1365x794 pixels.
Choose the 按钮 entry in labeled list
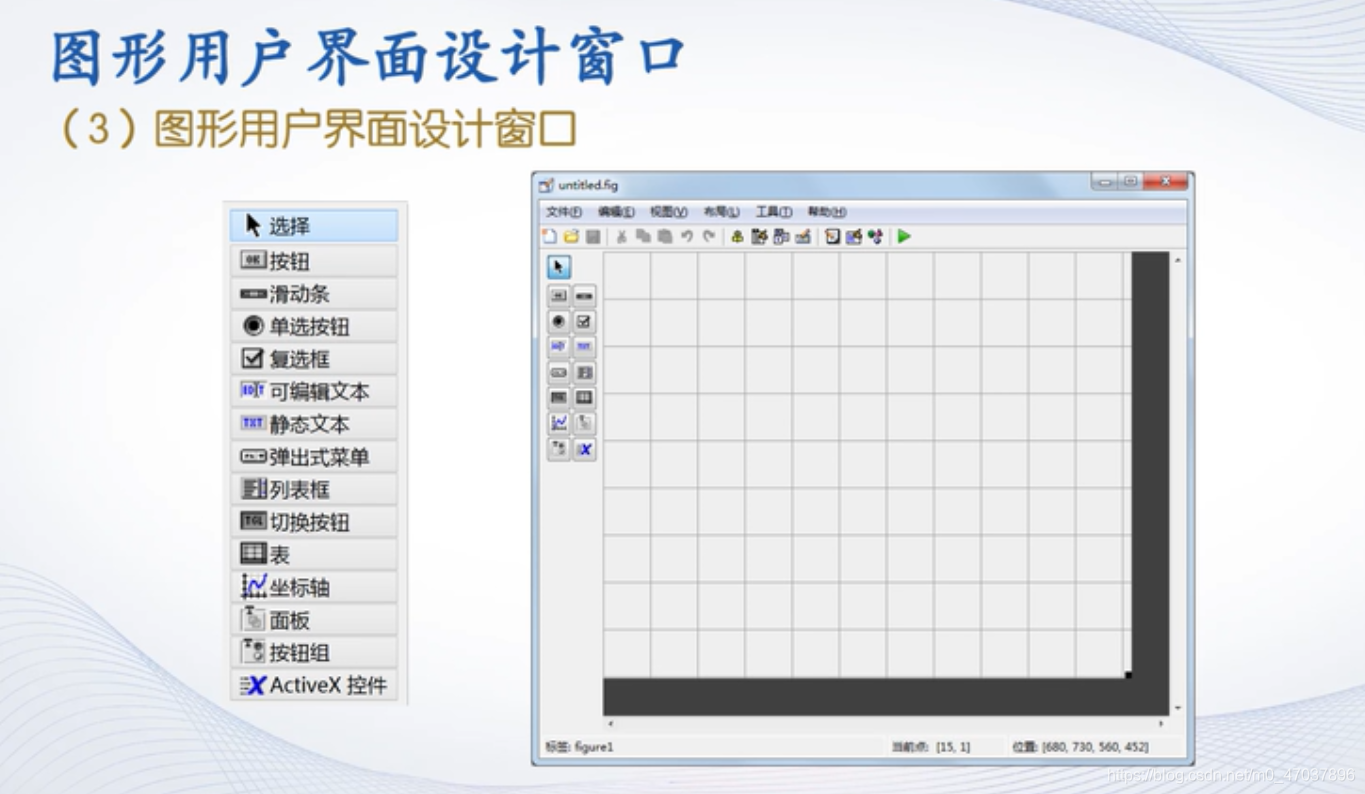tap(314, 261)
